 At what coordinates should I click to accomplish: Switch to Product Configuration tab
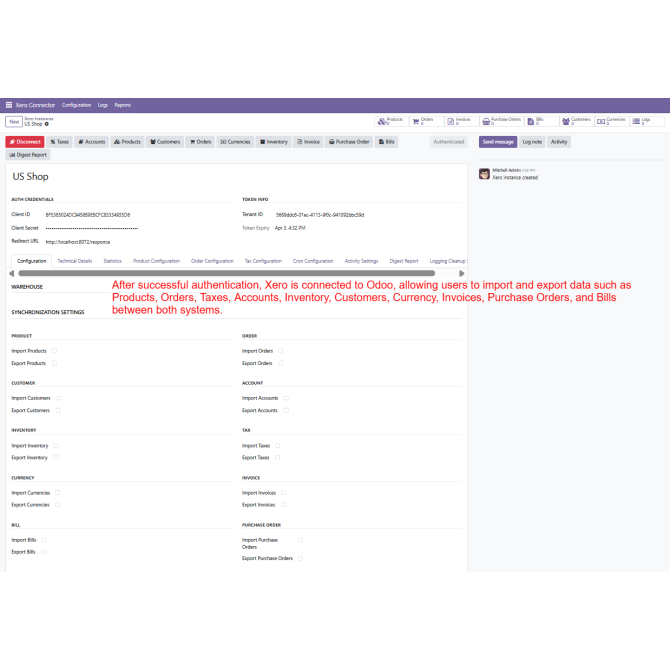[x=156, y=261]
